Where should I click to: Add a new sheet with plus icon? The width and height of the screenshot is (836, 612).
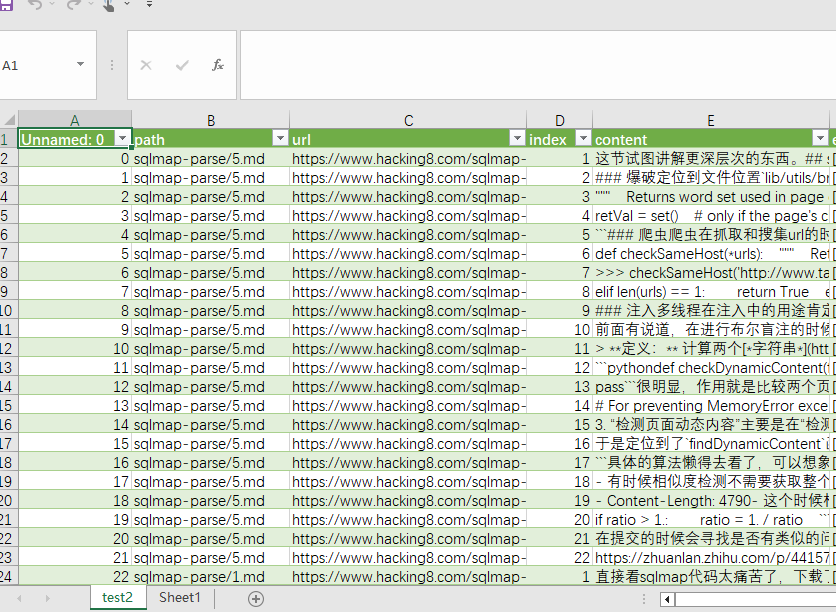point(255,599)
